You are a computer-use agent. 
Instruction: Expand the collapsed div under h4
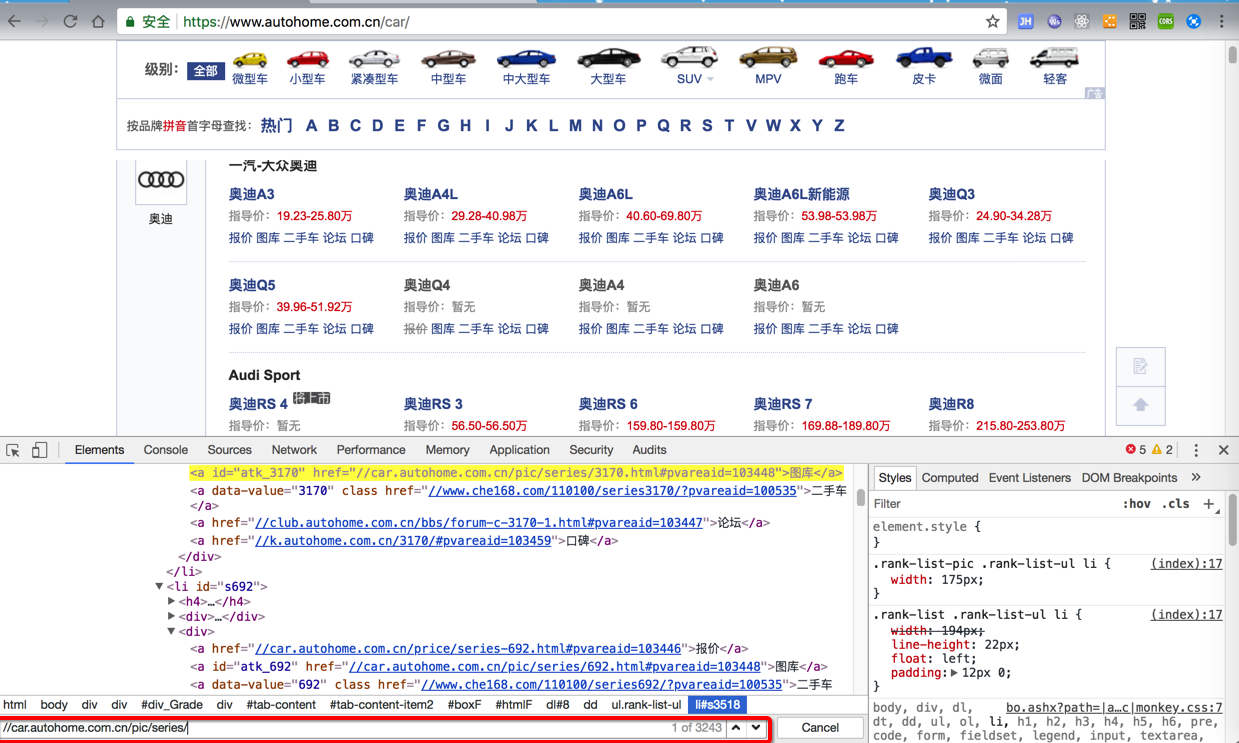tap(172, 617)
